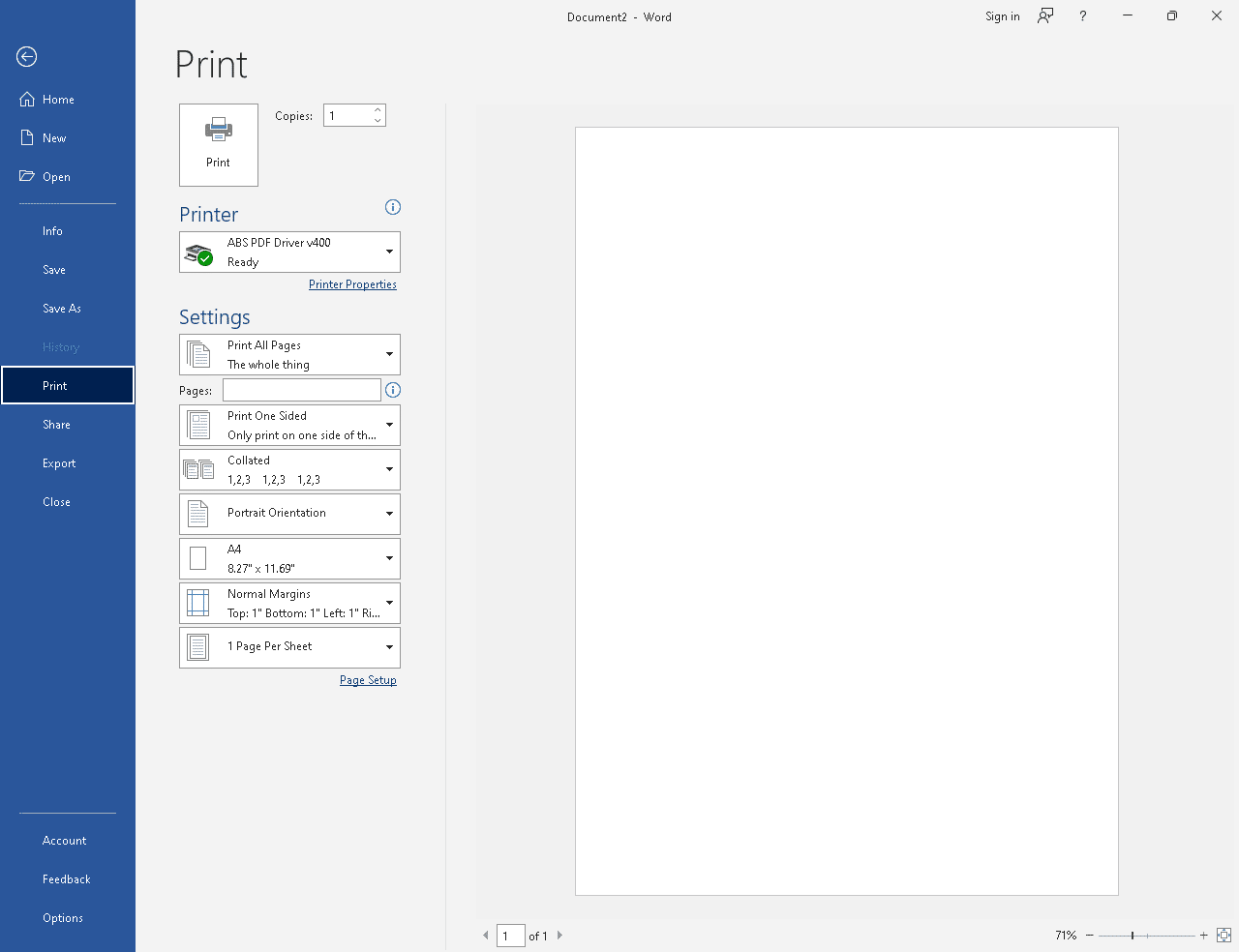The height and width of the screenshot is (952, 1239).
Task: Click the Pages range input field
Action: point(302,390)
